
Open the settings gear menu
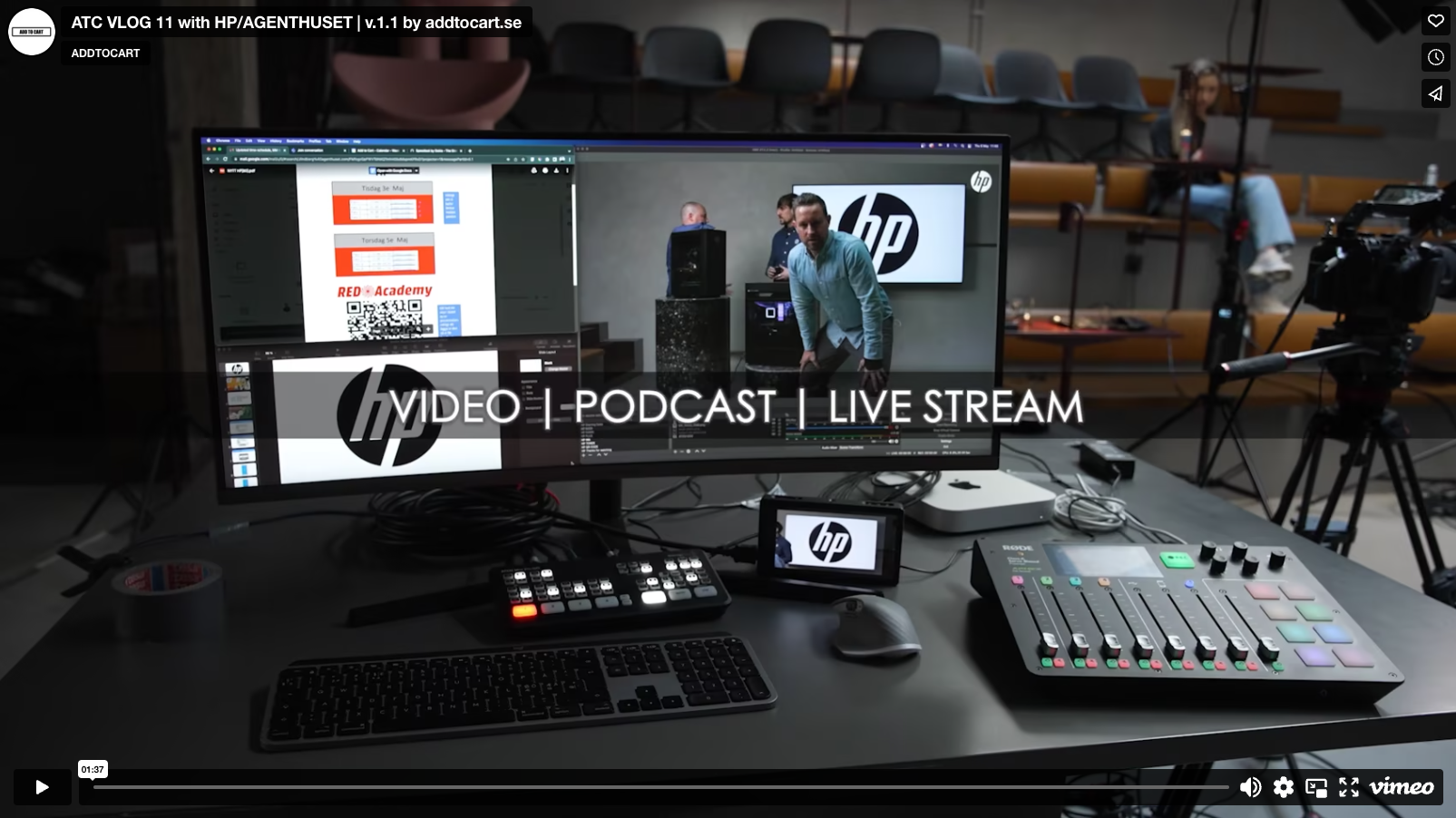click(1284, 787)
